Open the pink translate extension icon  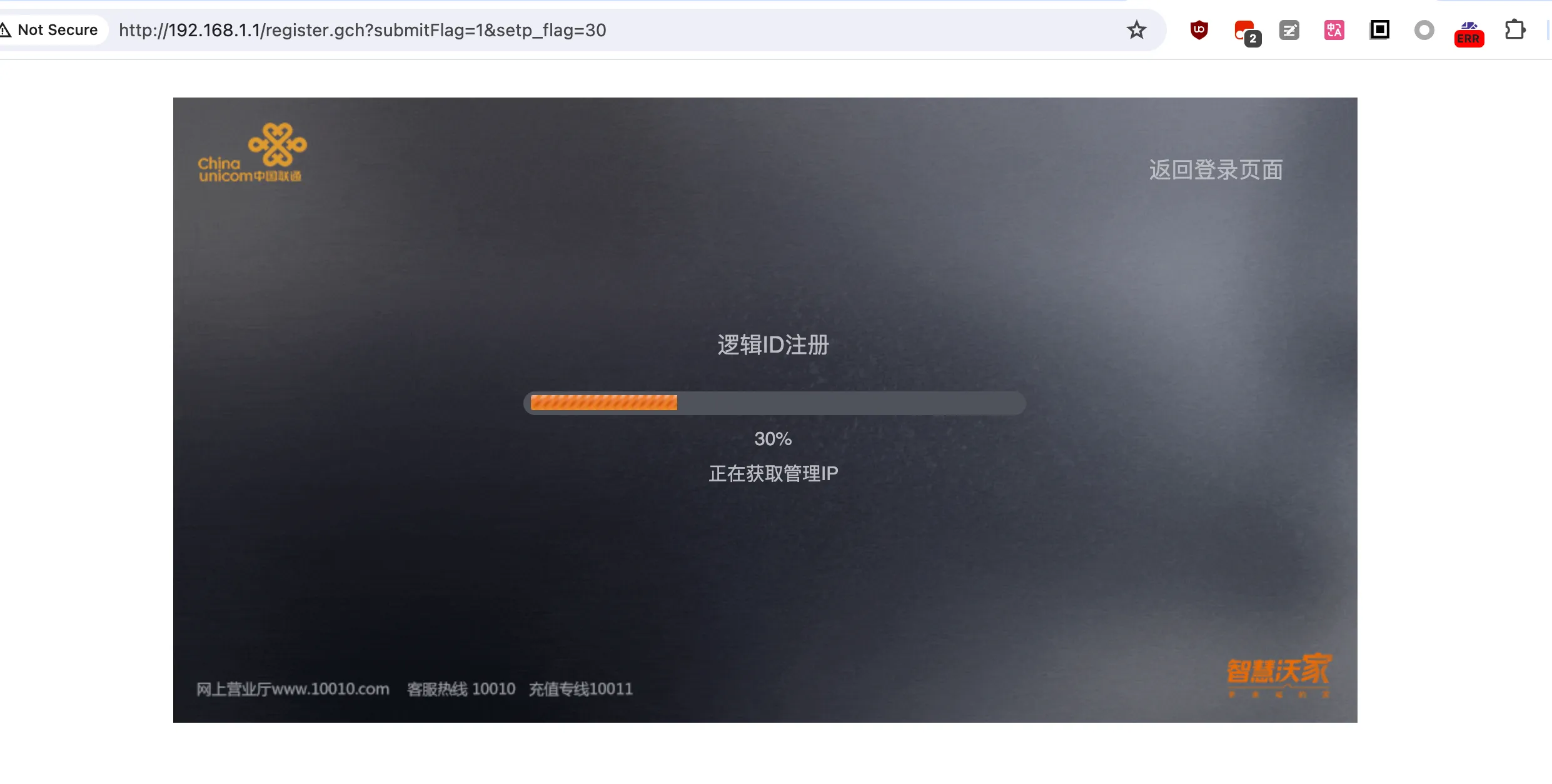(x=1334, y=30)
